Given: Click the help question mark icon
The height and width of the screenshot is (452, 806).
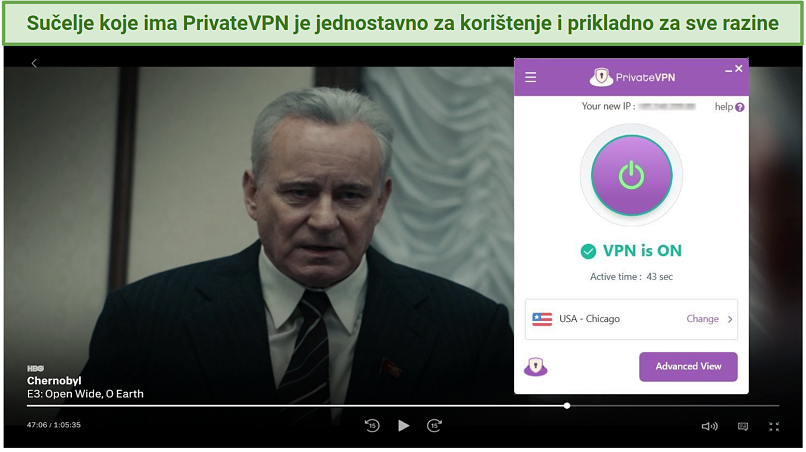Looking at the screenshot, I should coord(740,107).
